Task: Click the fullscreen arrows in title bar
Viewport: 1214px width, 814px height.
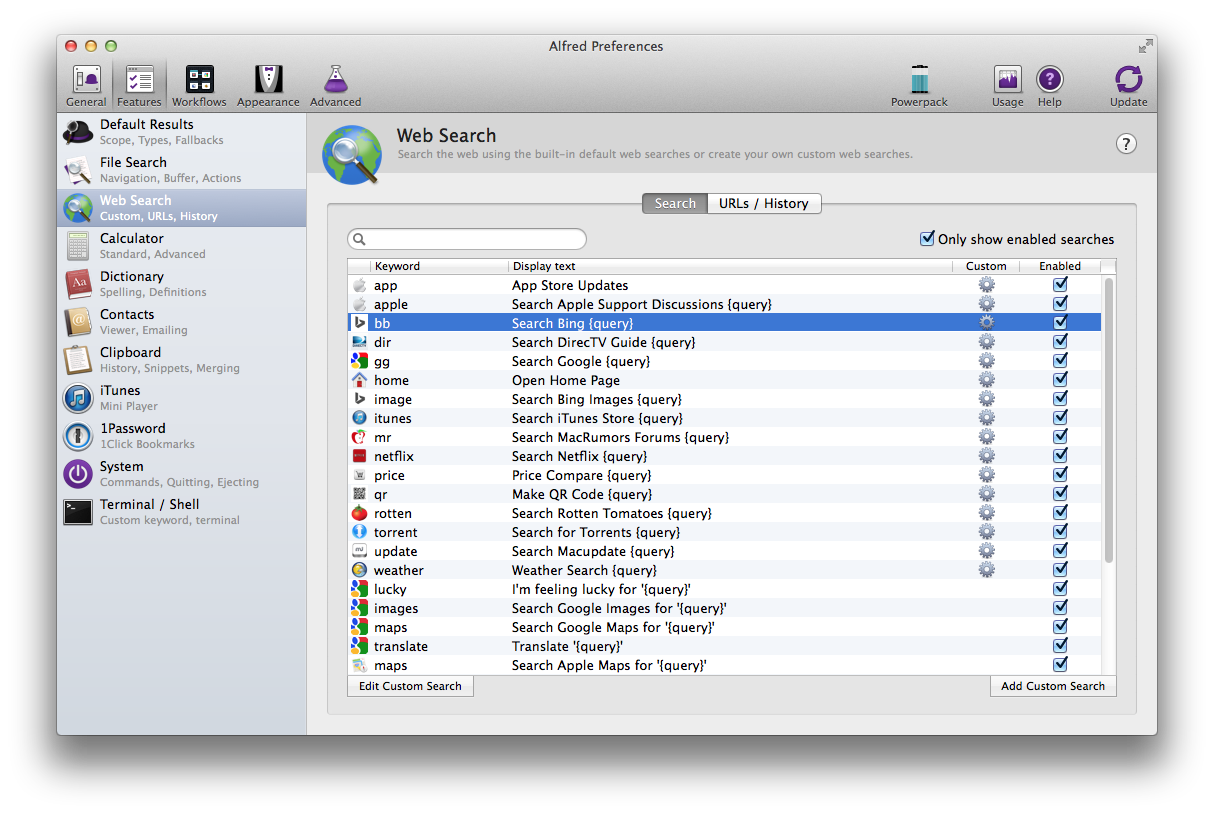Action: [x=1145, y=46]
